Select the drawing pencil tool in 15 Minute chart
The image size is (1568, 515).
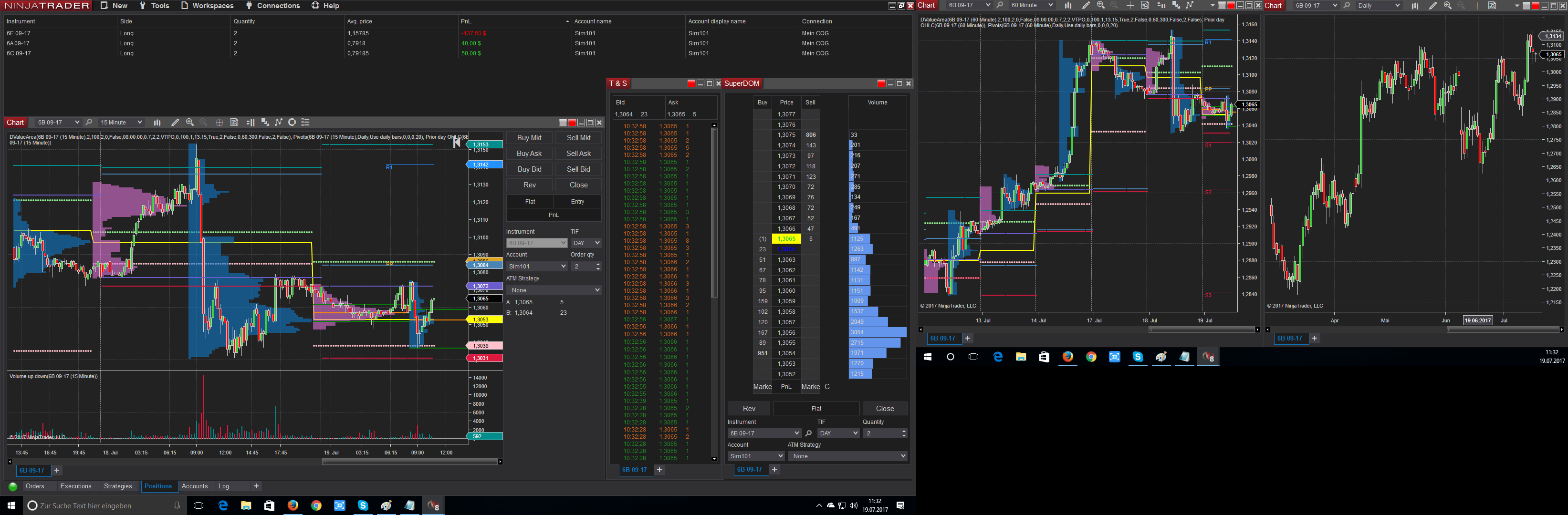point(175,122)
